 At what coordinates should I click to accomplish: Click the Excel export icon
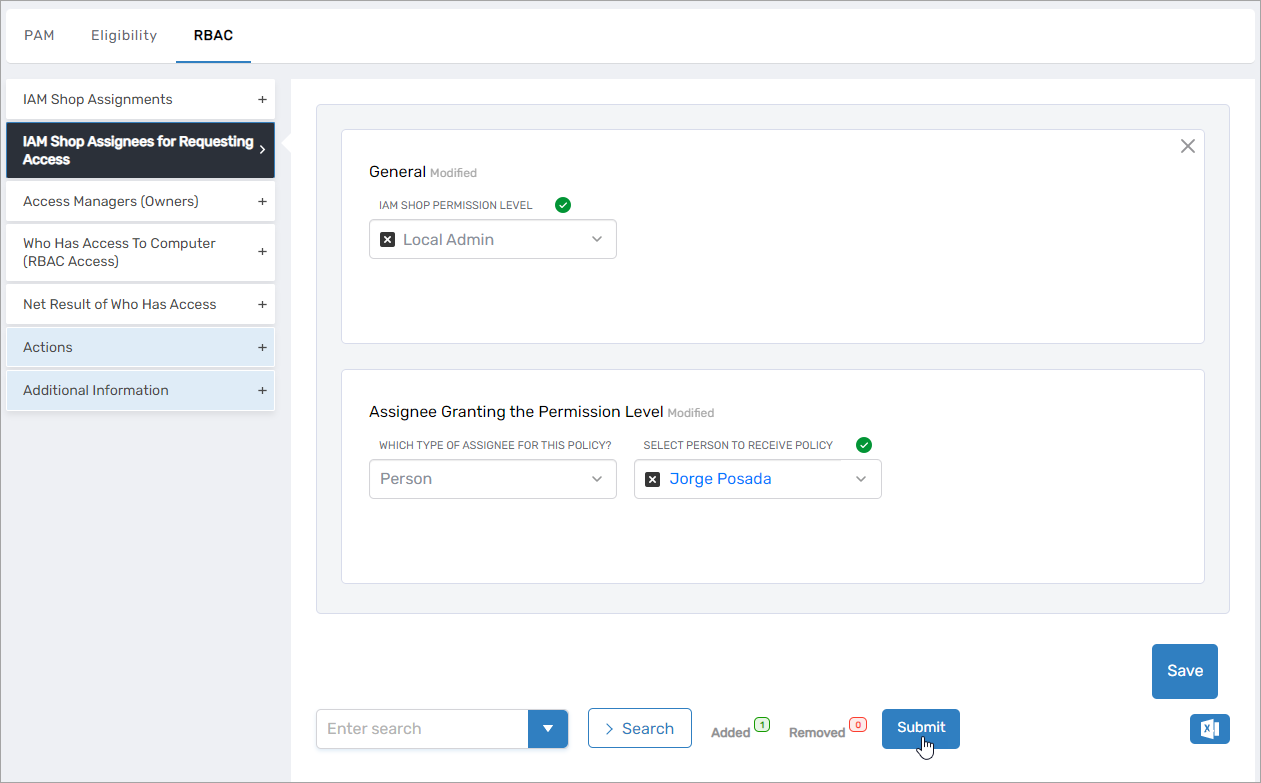pyautogui.click(x=1209, y=729)
